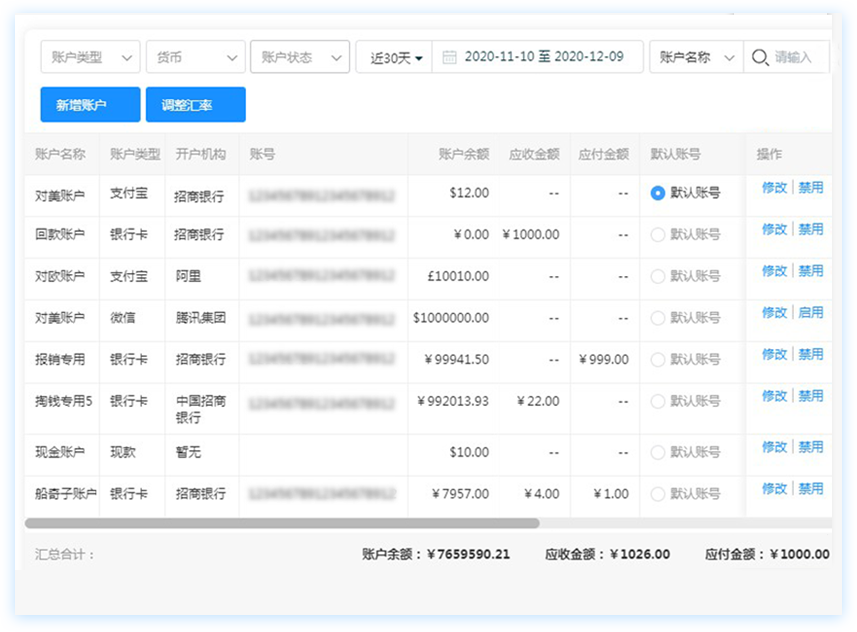This screenshot has width=857, height=632.
Task: Choose 报销专用 default account radio button
Action: coord(657,359)
